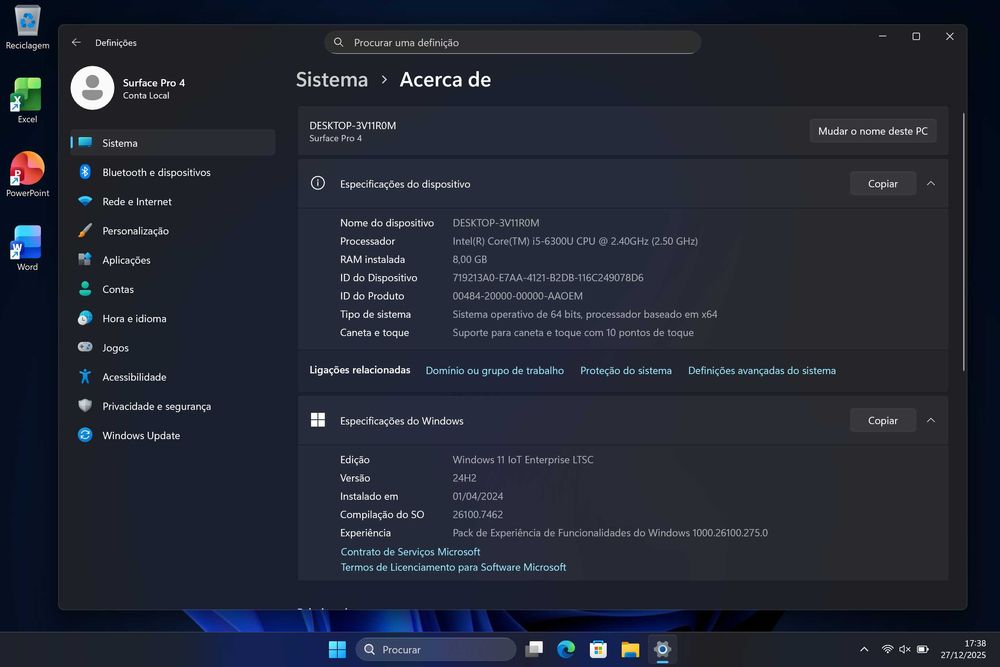Open Windows Update settings
Screen dimensions: 1000x667
click(173, 436)
